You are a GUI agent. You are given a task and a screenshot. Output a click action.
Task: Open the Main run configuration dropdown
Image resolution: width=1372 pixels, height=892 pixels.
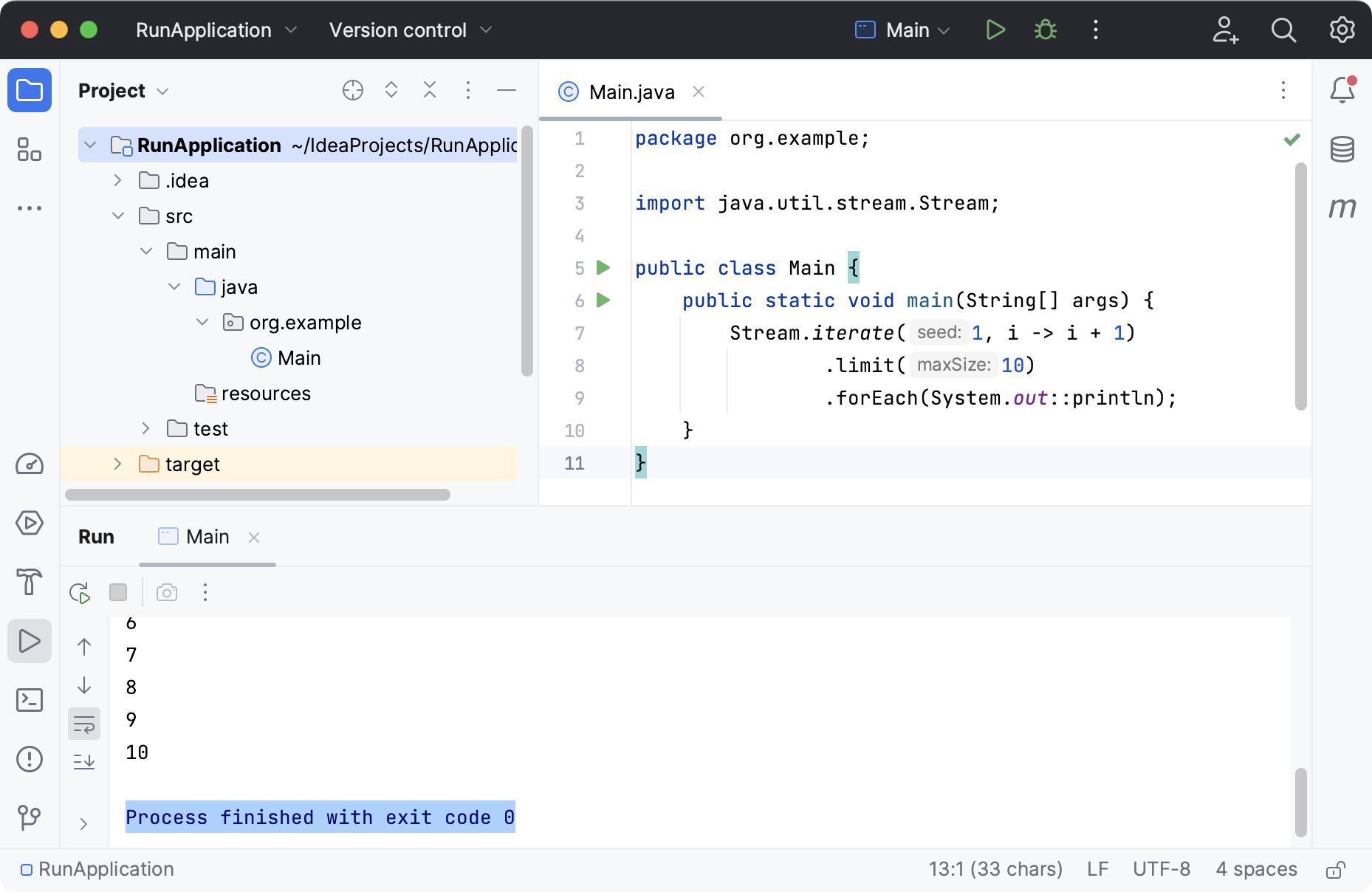(x=902, y=30)
